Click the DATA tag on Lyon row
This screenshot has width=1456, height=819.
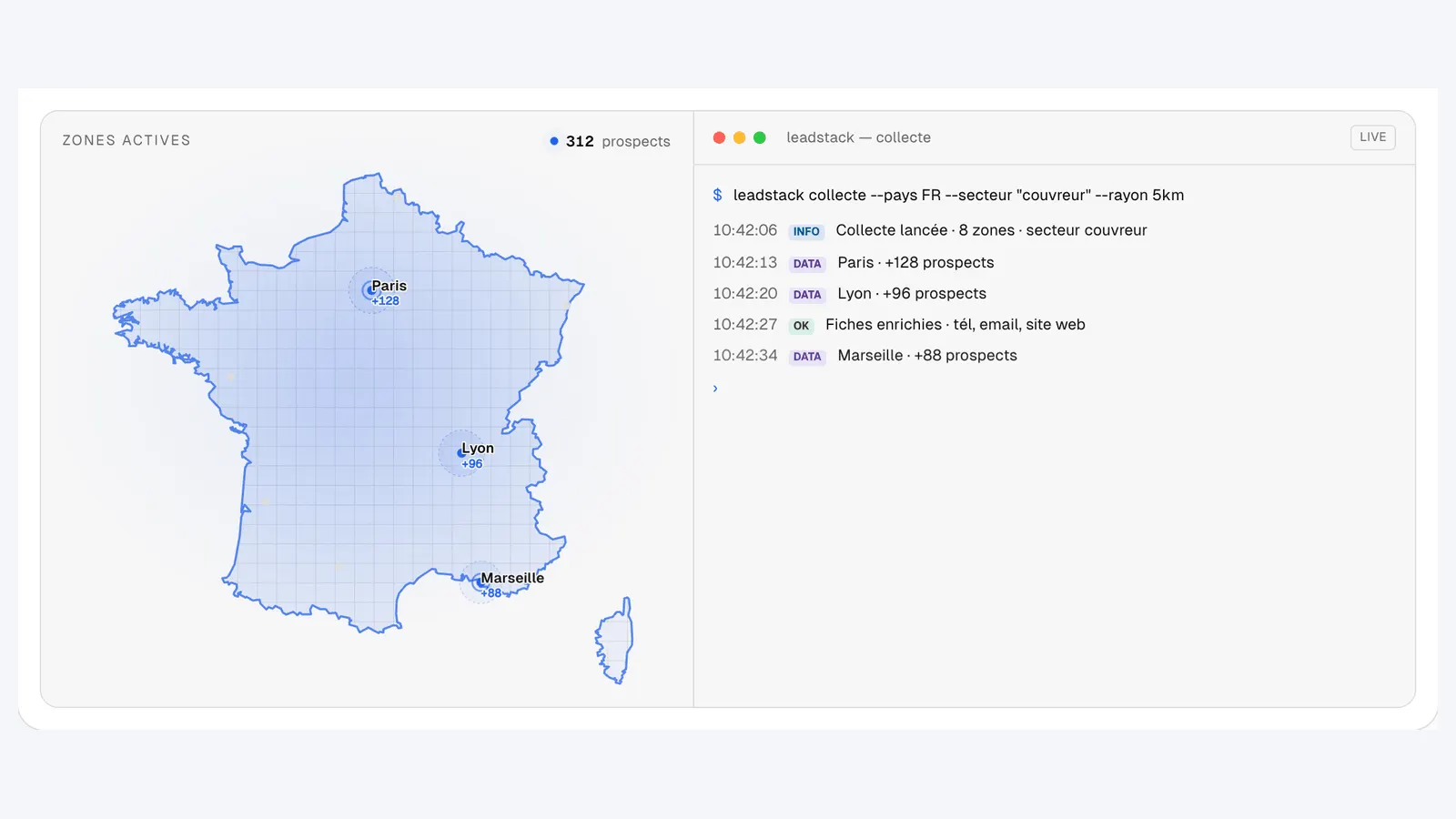point(807,294)
